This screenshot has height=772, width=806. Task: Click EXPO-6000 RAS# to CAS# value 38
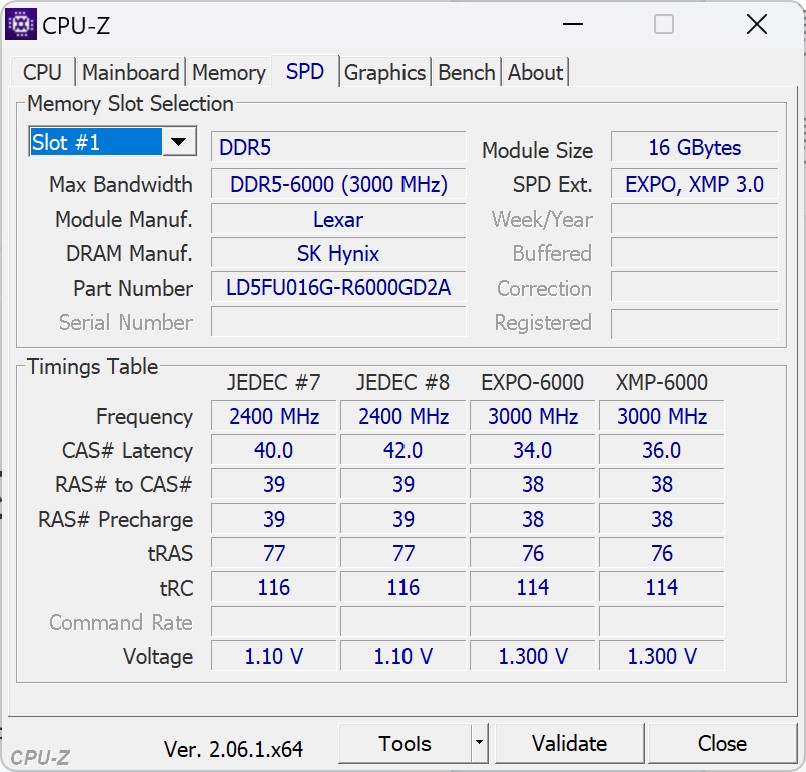click(x=533, y=485)
